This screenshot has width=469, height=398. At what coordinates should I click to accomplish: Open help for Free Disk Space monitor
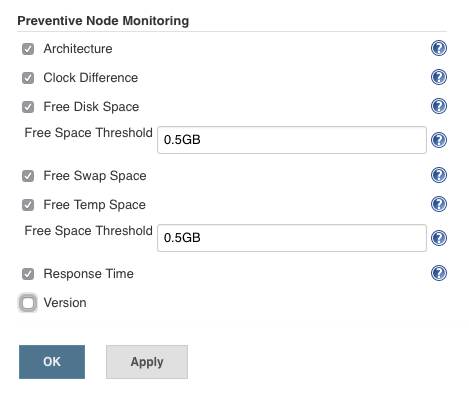coord(439,106)
